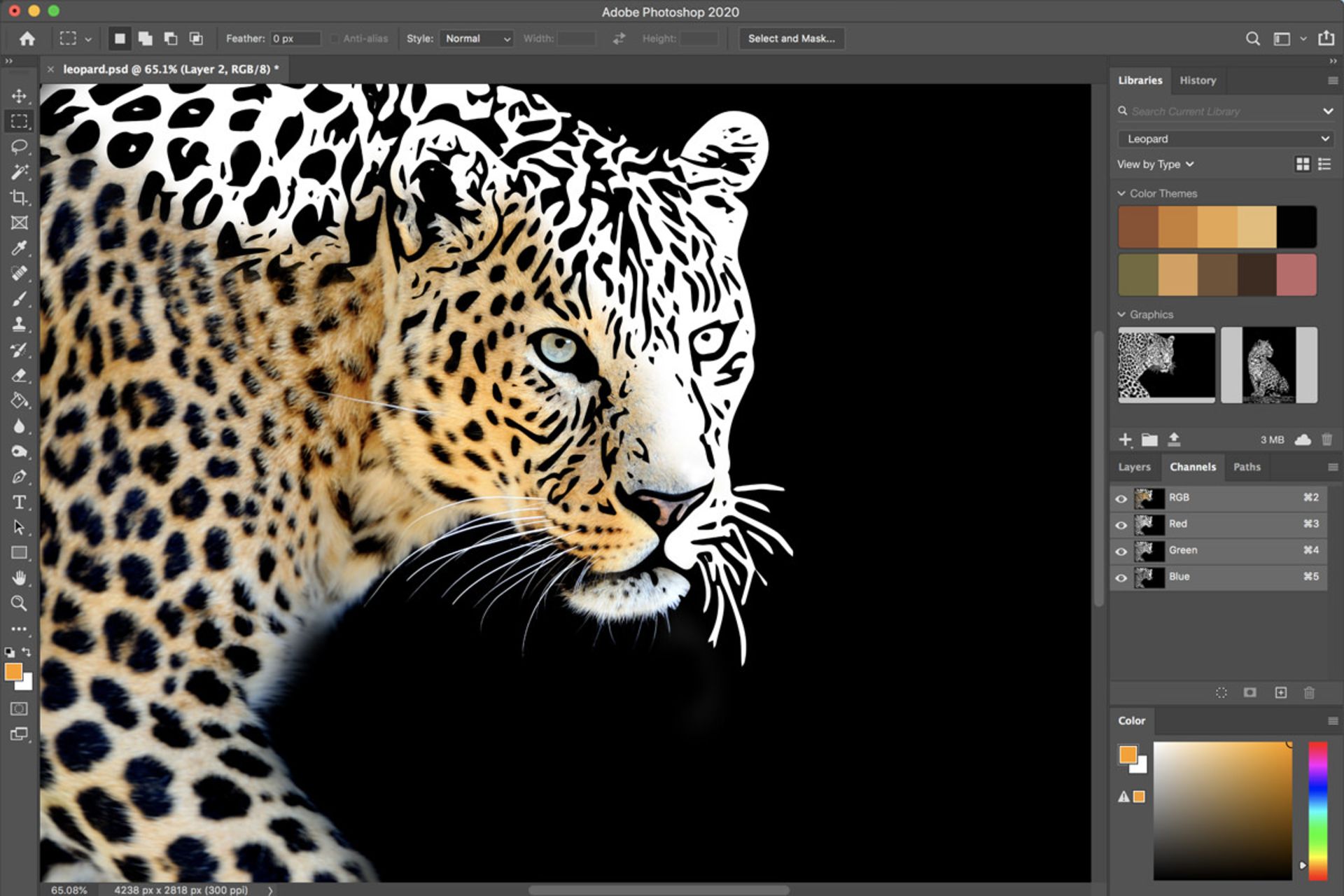This screenshot has width=1344, height=896.
Task: Click the Feather input field
Action: point(295,38)
